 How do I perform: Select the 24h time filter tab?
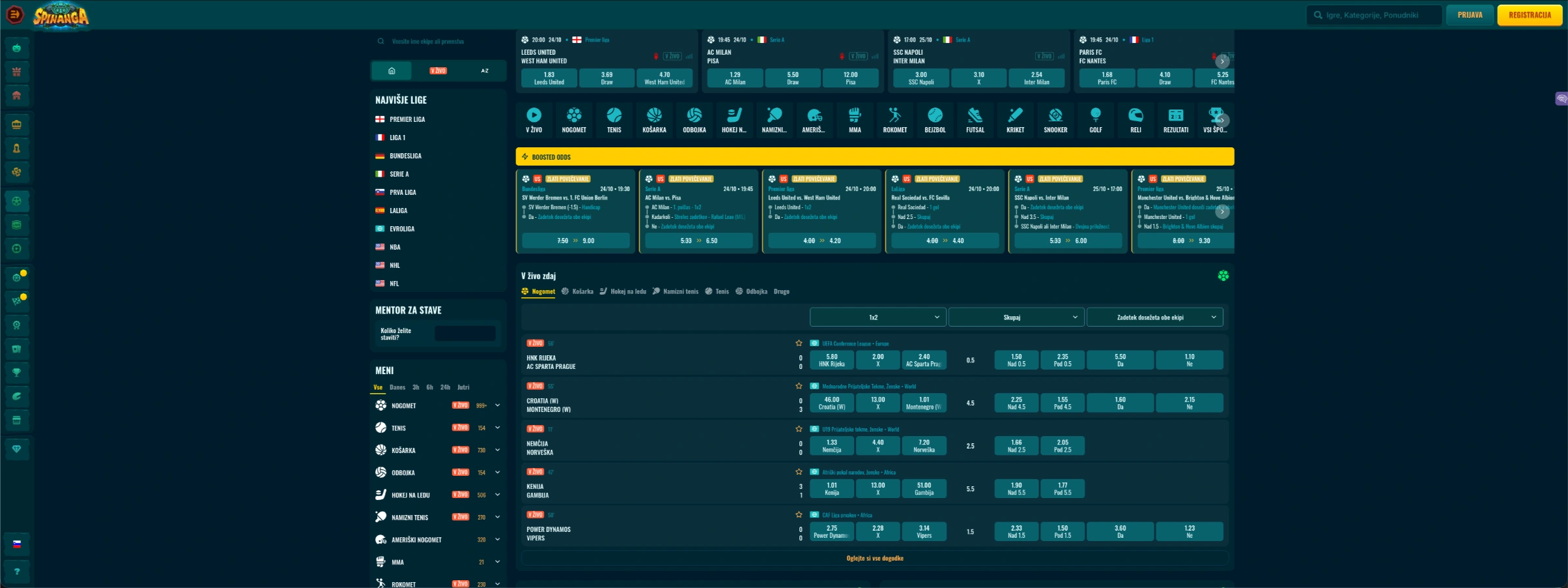pos(445,387)
